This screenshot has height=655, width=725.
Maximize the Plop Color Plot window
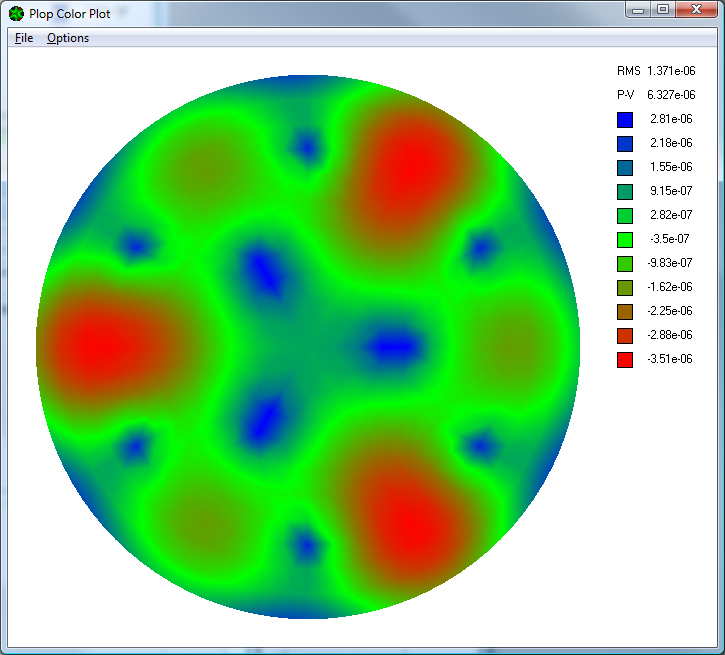tap(663, 10)
